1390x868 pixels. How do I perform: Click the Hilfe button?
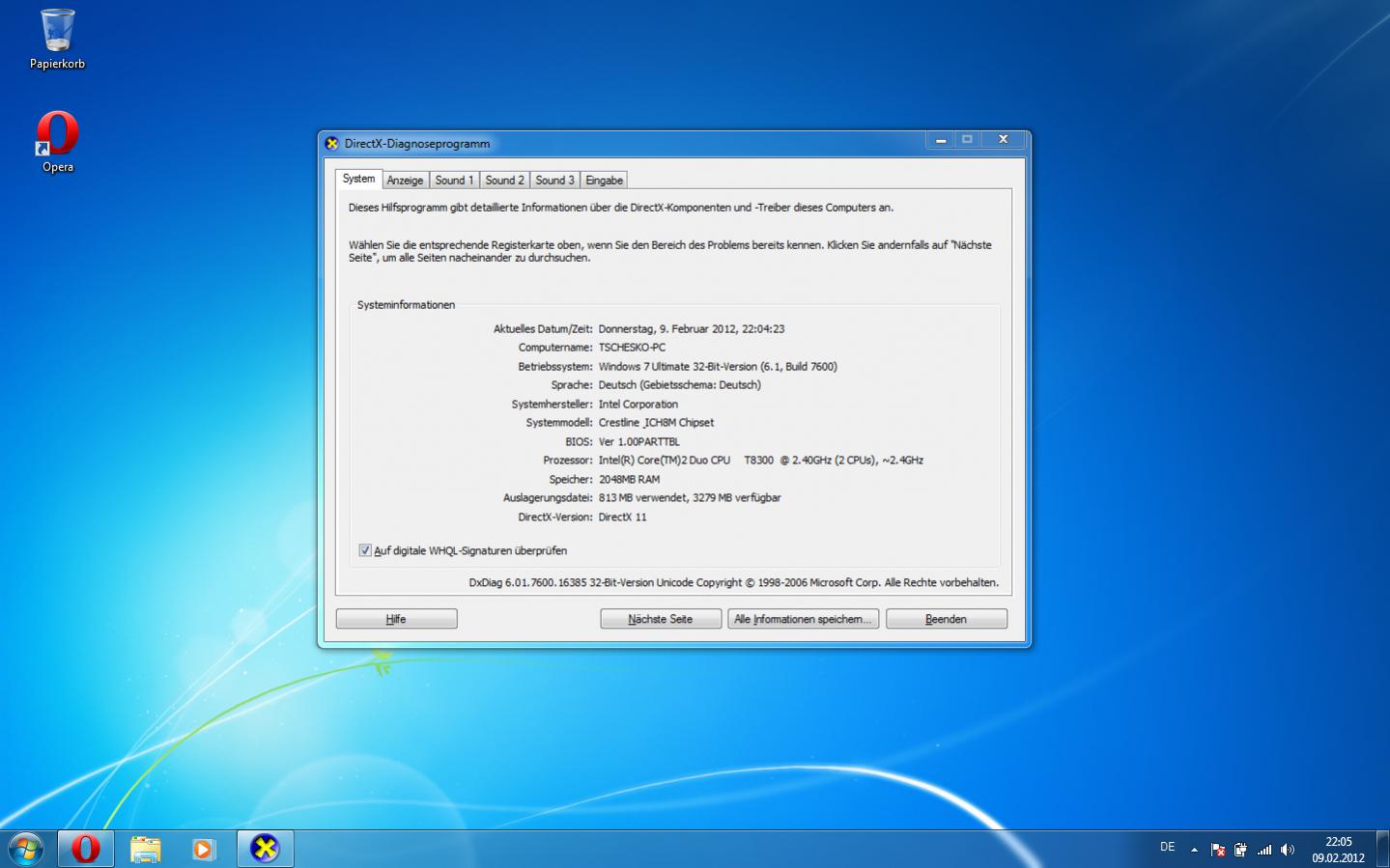[396, 619]
